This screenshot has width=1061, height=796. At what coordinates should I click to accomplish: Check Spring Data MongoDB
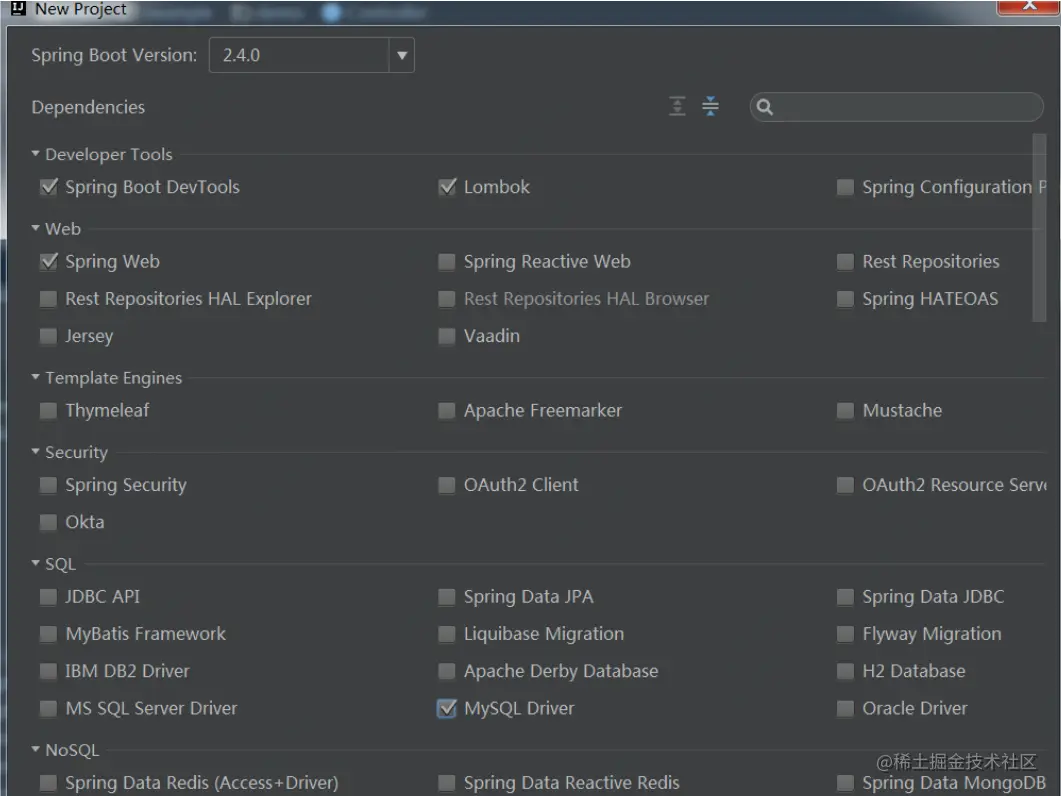[x=845, y=783]
